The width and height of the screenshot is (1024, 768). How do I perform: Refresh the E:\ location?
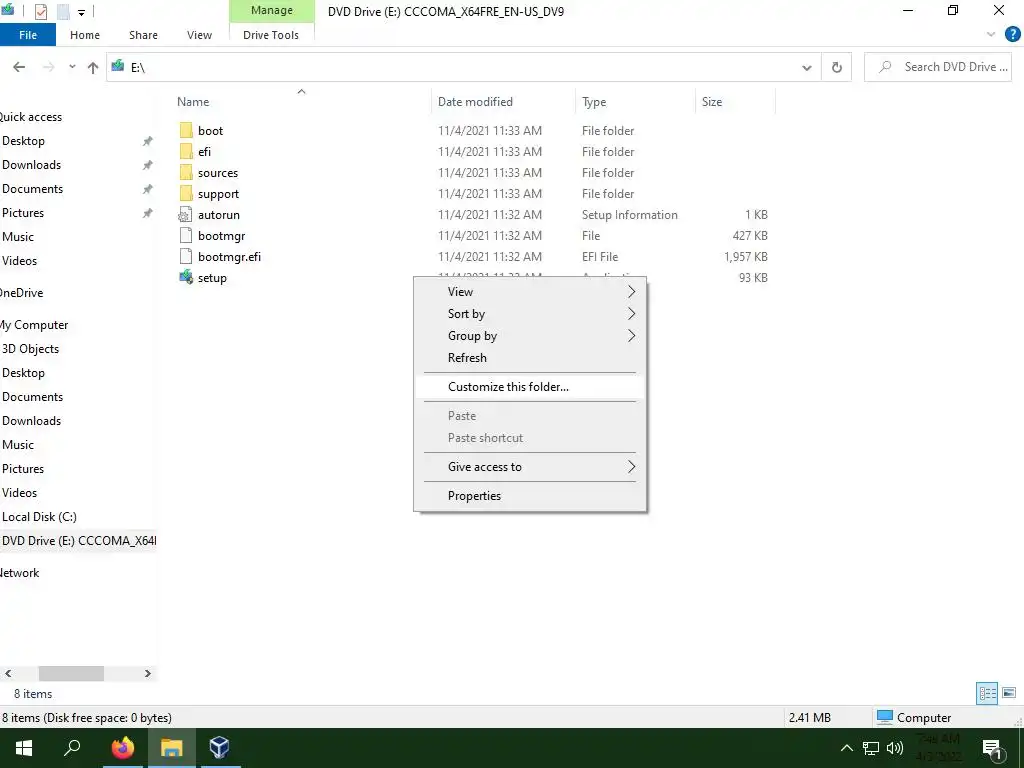[x=837, y=67]
